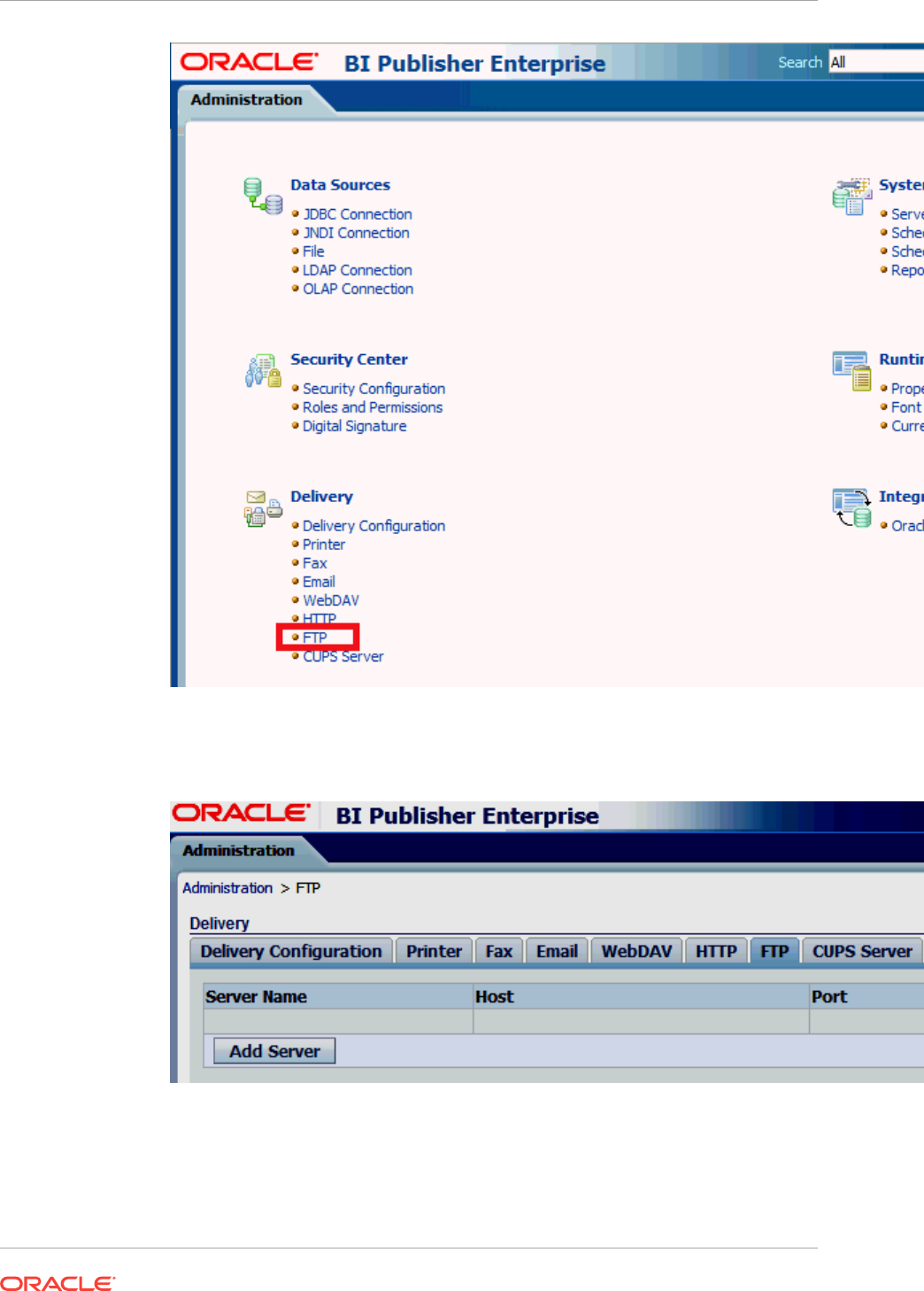Select the Administration tab in the bottom screenshot
The width and height of the screenshot is (924, 1291).
[239, 851]
